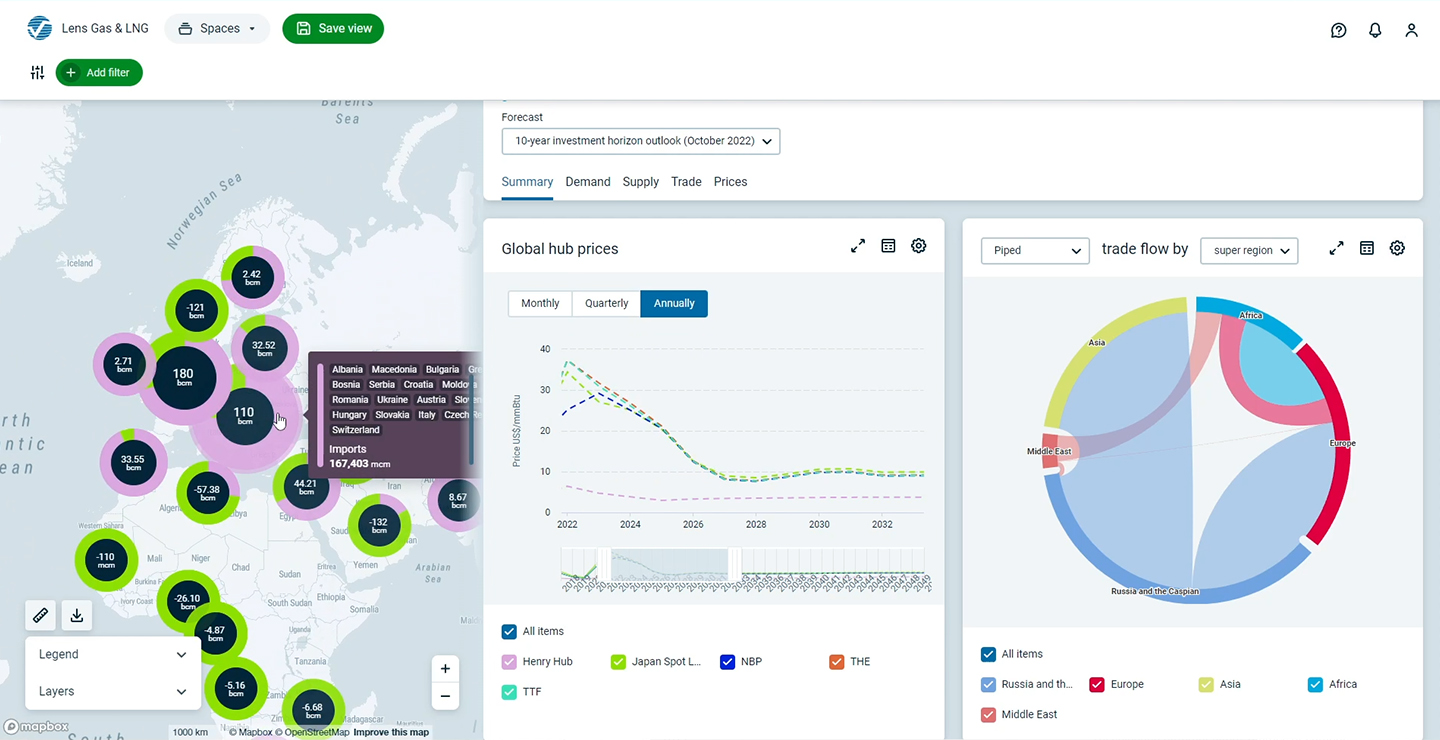The height and width of the screenshot is (740, 1440).
Task: Click the 110 bcm map bubble
Action: (244, 414)
